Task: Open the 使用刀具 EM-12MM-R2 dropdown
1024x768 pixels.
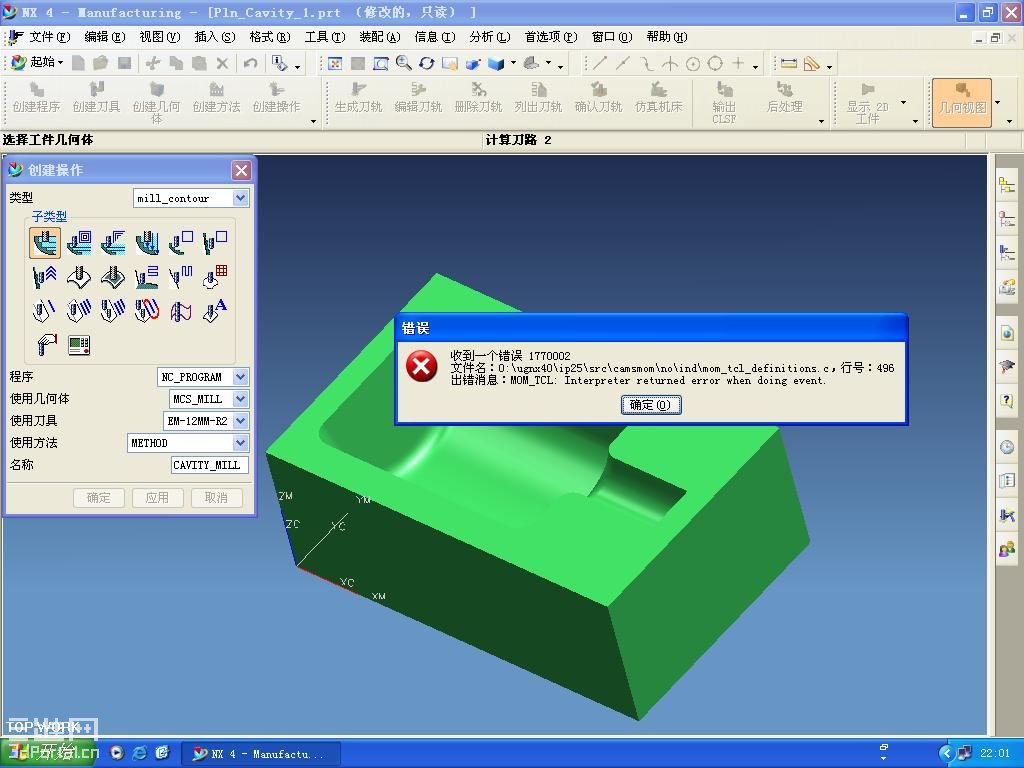Action: click(x=240, y=421)
